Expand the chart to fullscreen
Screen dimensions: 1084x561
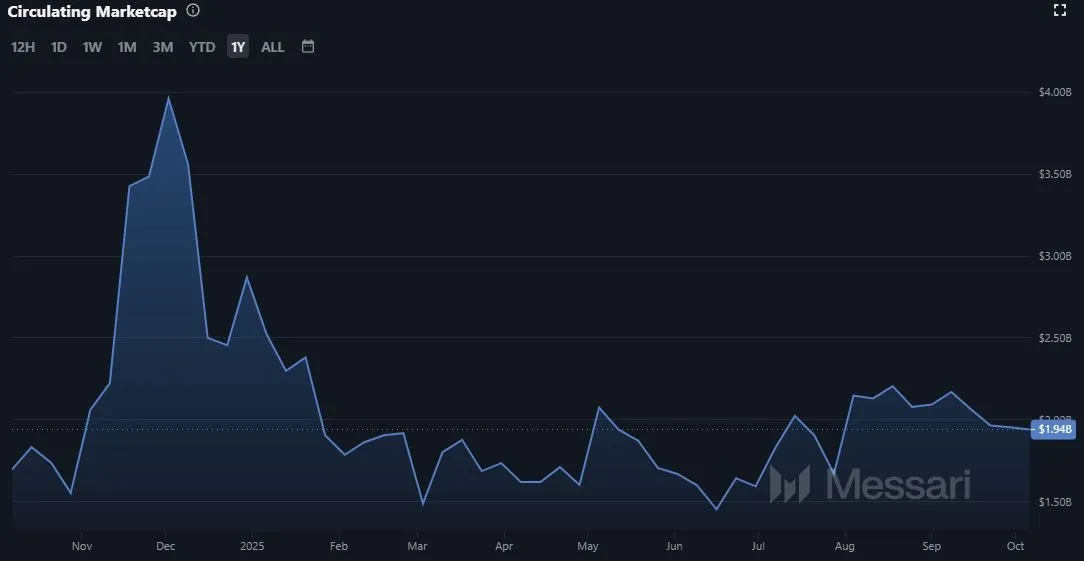[1060, 11]
